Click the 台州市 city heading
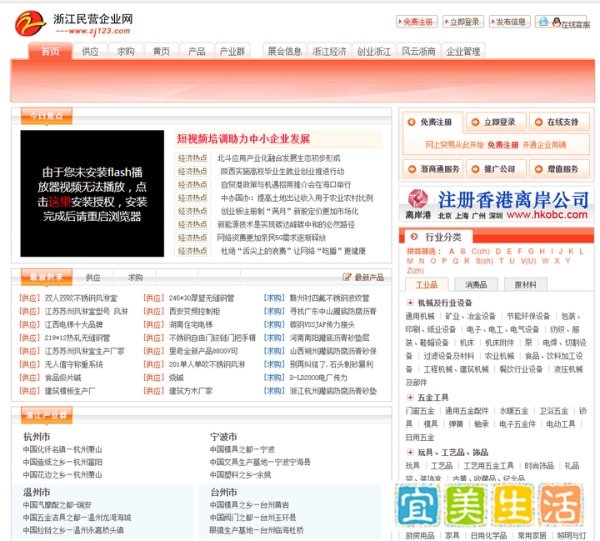This screenshot has width=600, height=541. (x=223, y=492)
